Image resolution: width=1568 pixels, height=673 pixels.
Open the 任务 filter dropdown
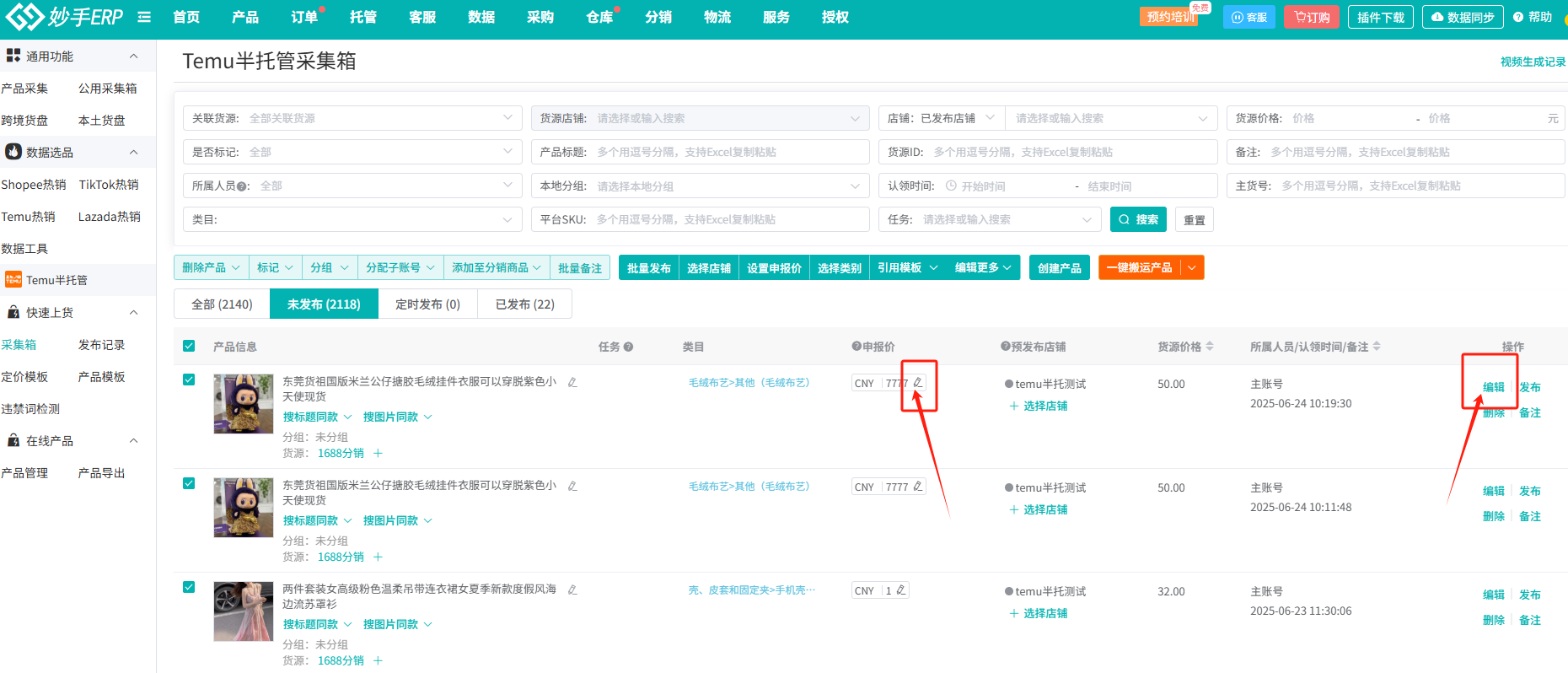click(990, 219)
